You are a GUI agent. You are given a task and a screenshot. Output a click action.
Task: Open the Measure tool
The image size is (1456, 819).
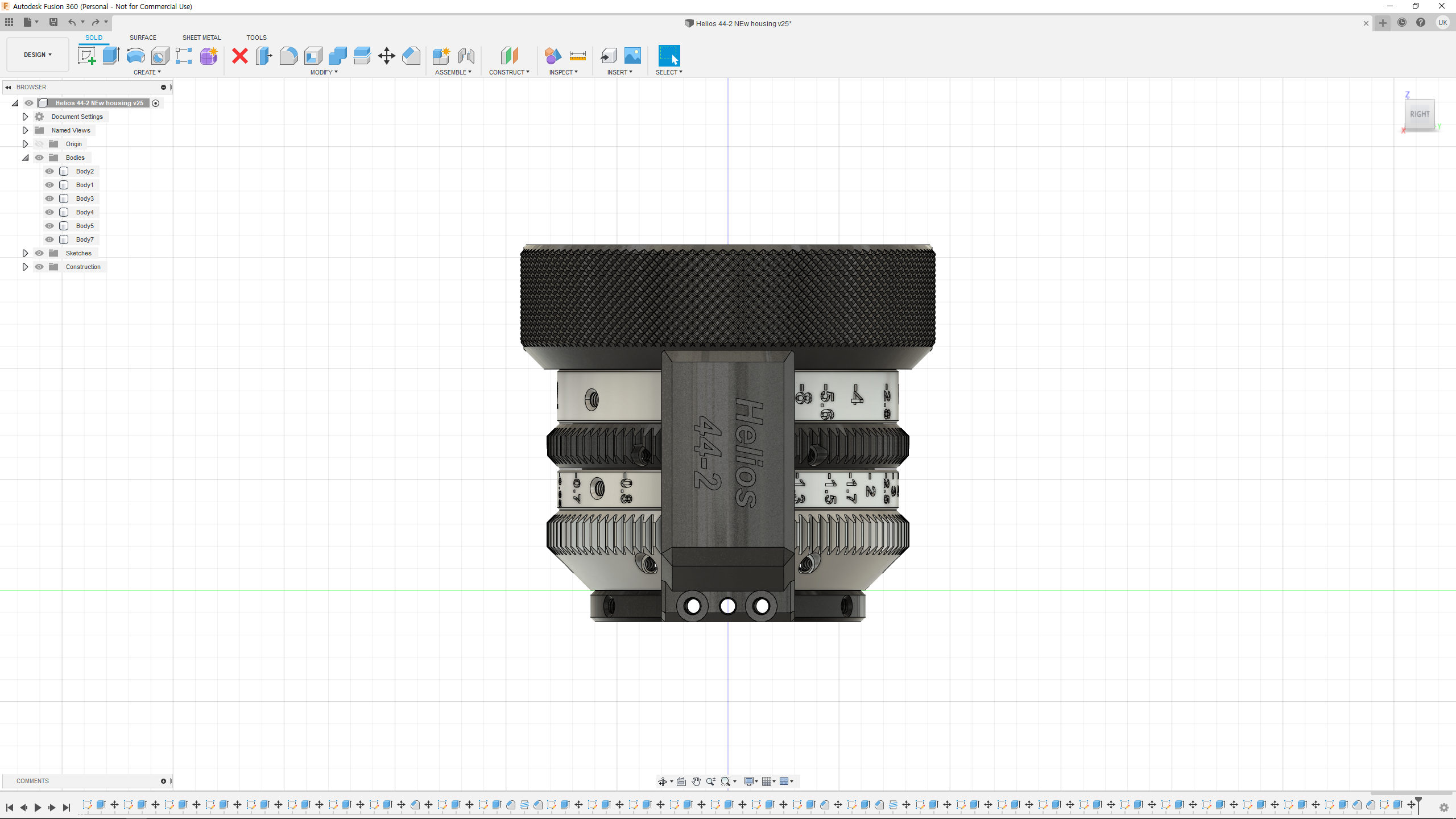point(577,56)
